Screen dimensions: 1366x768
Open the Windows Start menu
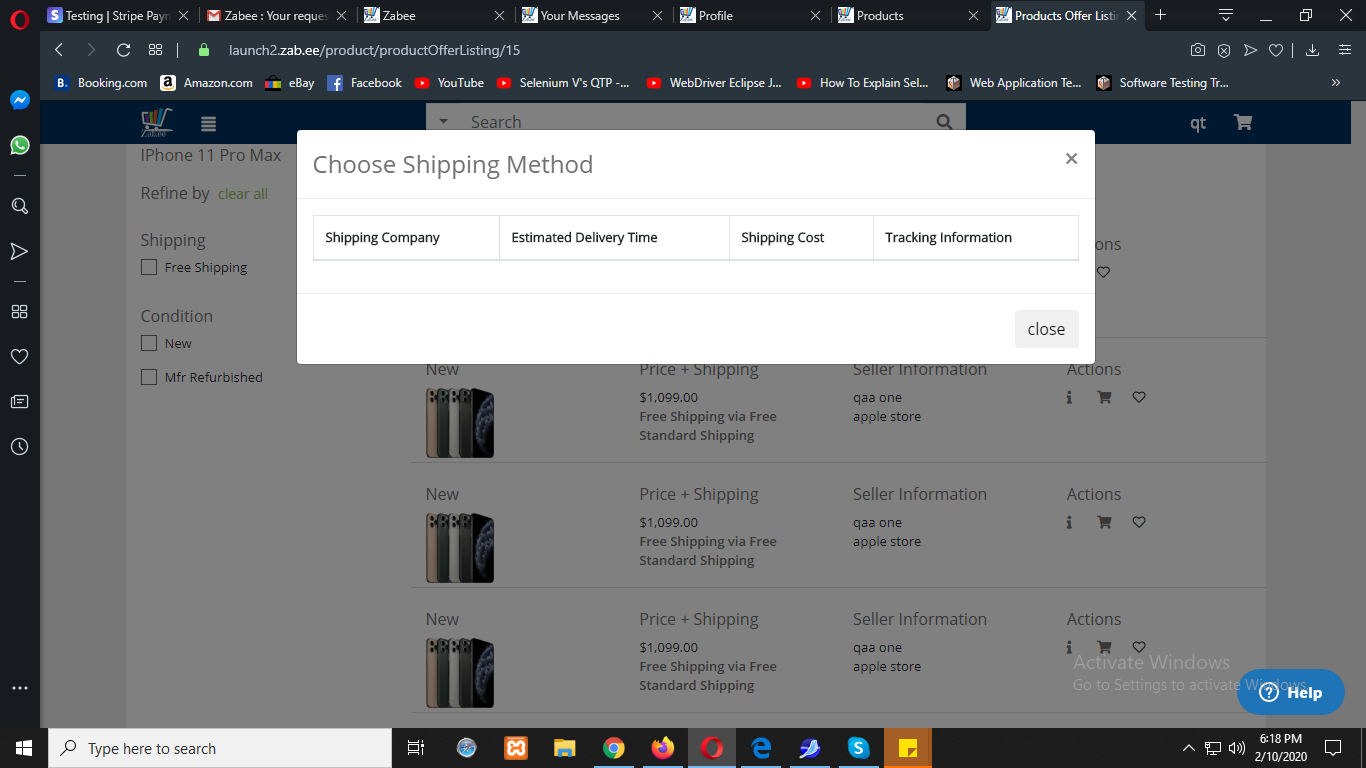click(24, 747)
